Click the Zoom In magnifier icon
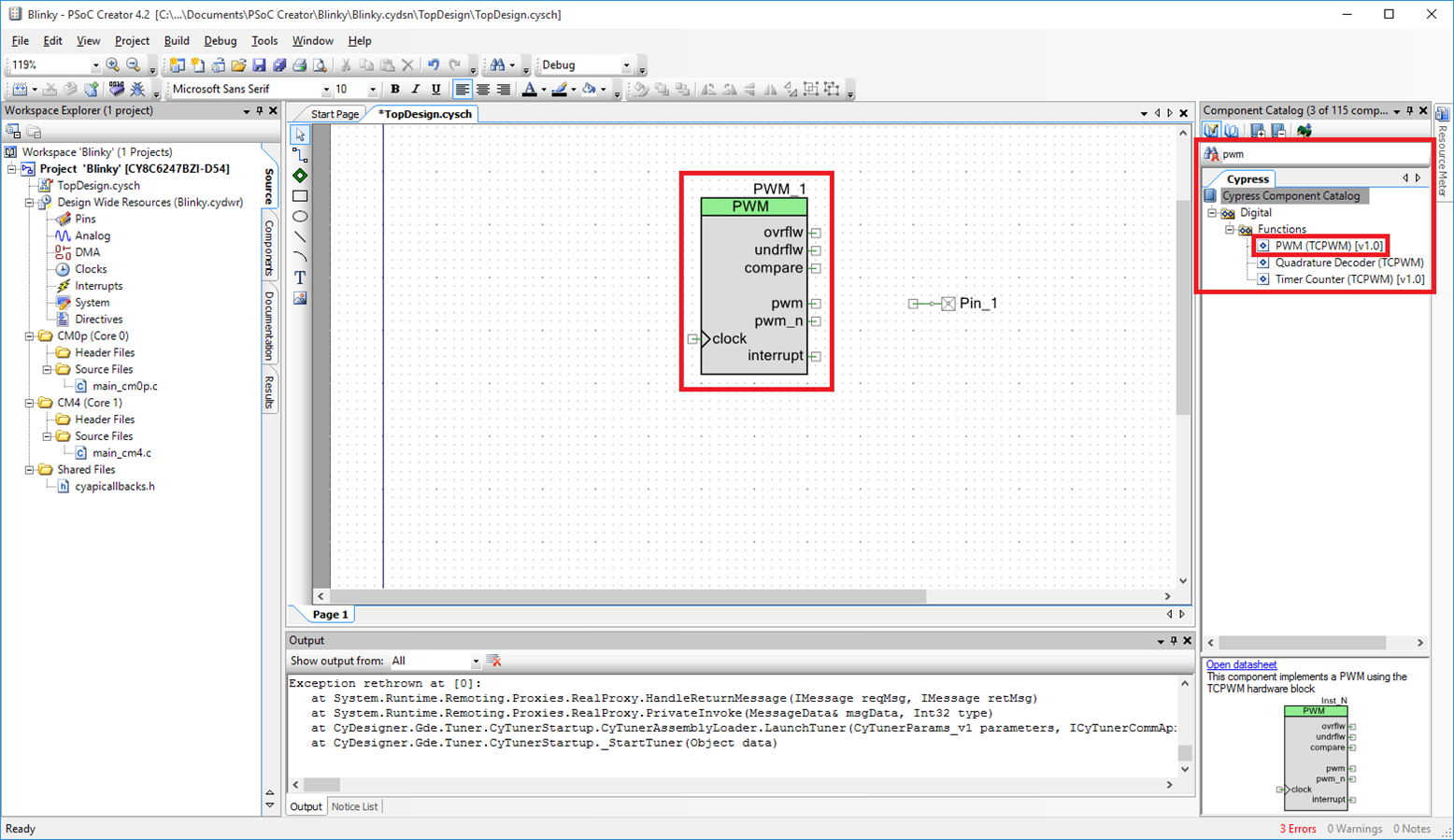 [113, 65]
